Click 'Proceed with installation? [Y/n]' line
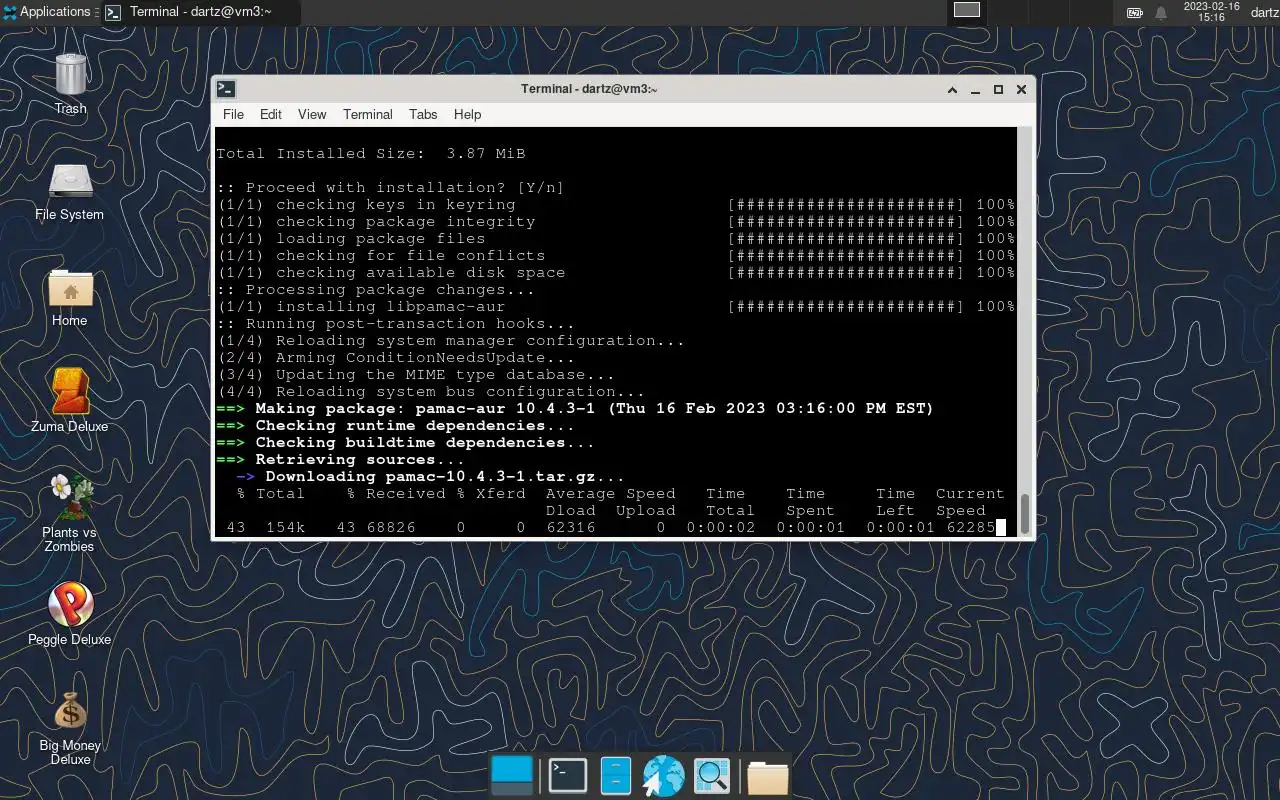 pos(390,188)
